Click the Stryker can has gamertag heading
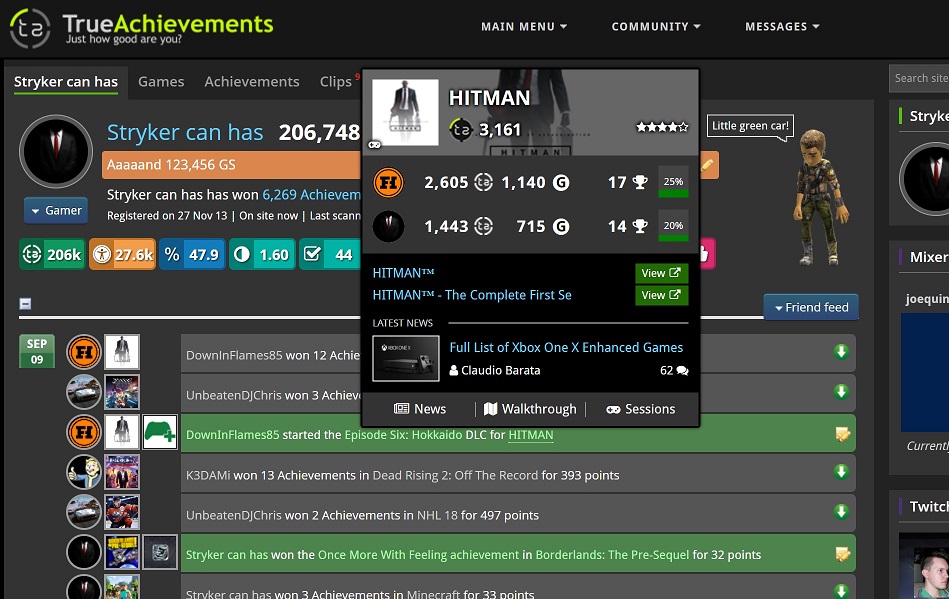The width and height of the screenshot is (949, 599). [185, 133]
